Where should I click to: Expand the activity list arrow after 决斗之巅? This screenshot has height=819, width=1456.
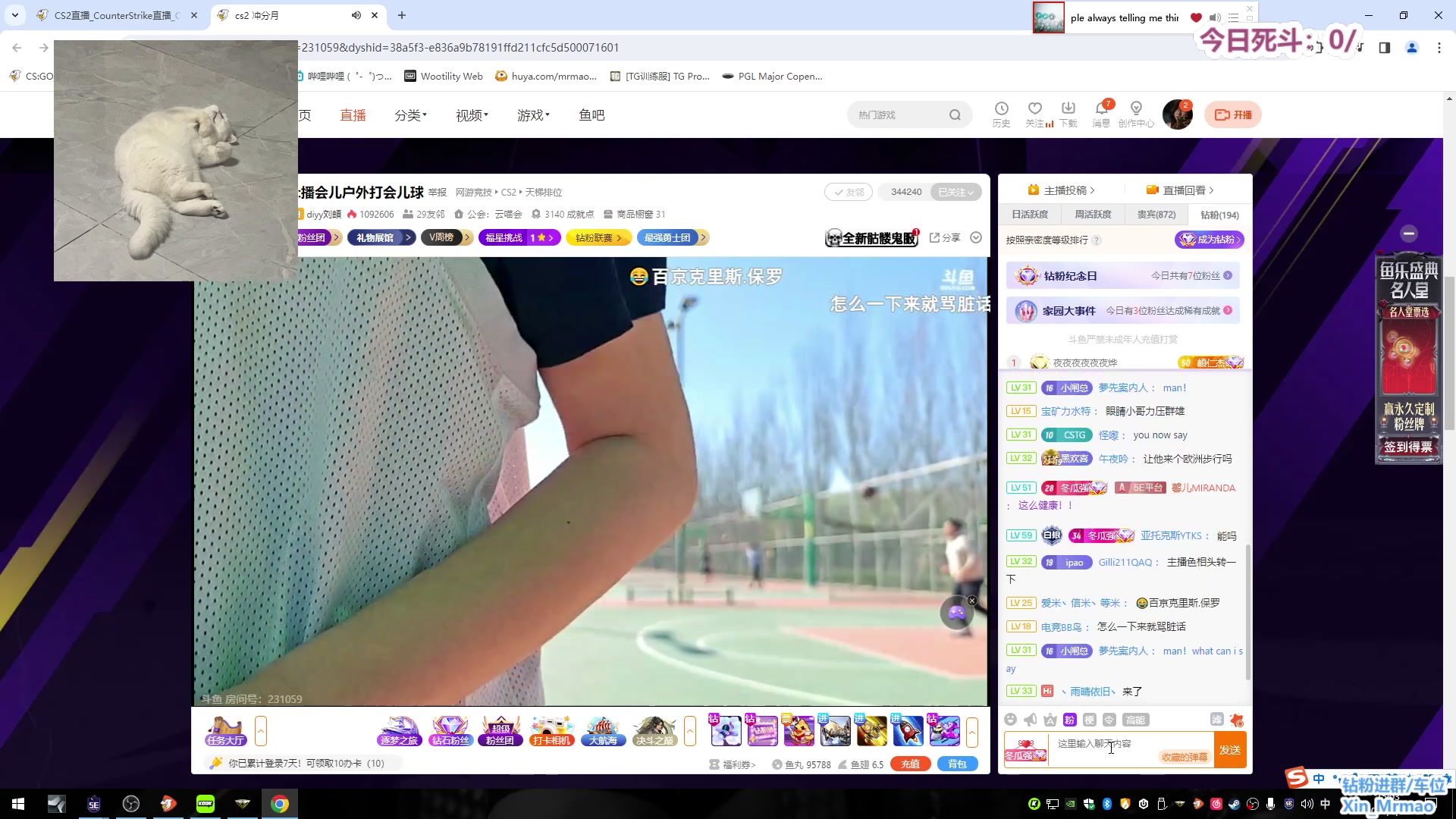pyautogui.click(x=690, y=732)
